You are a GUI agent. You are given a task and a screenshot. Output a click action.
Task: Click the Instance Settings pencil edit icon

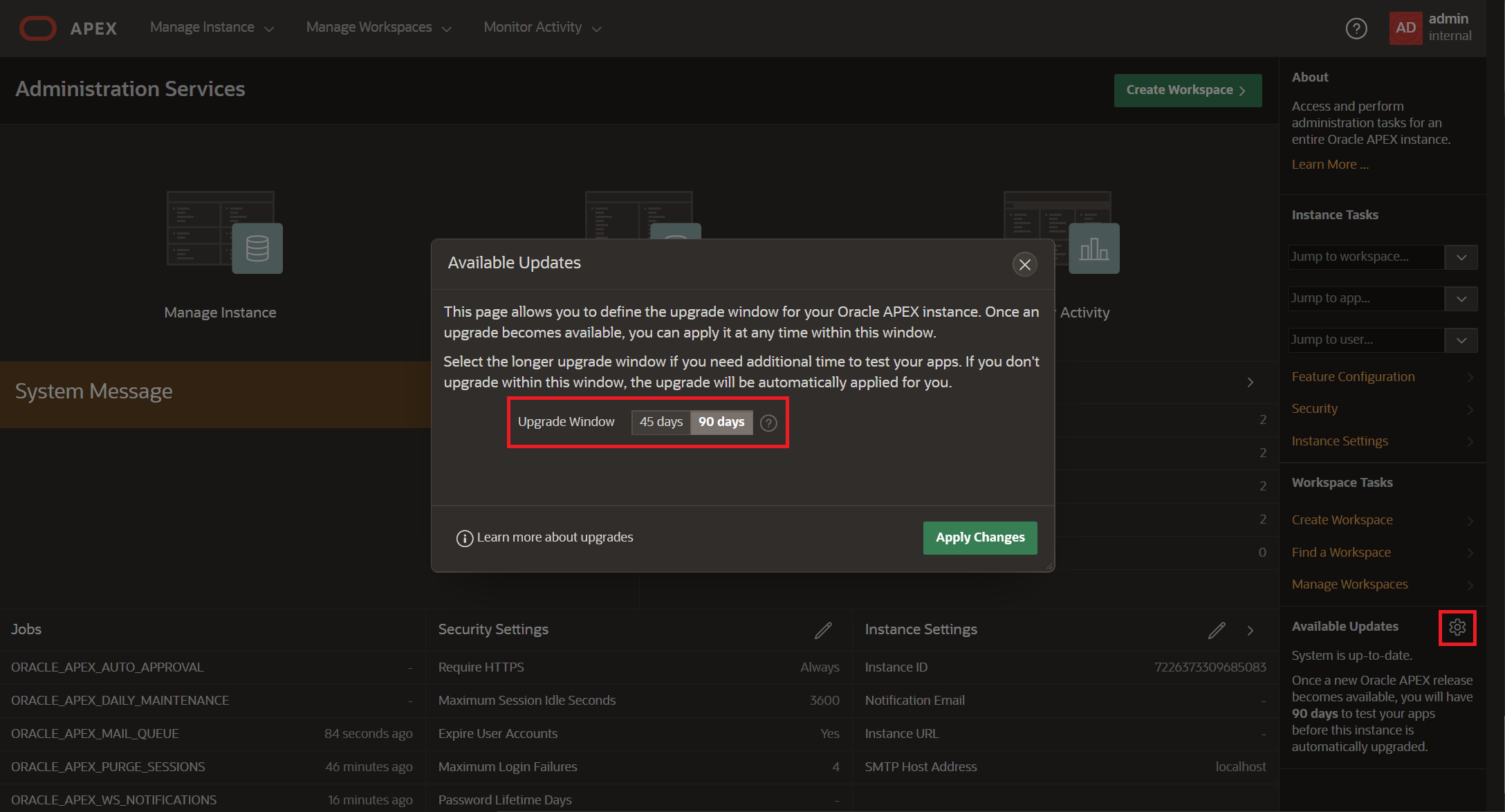[1217, 630]
